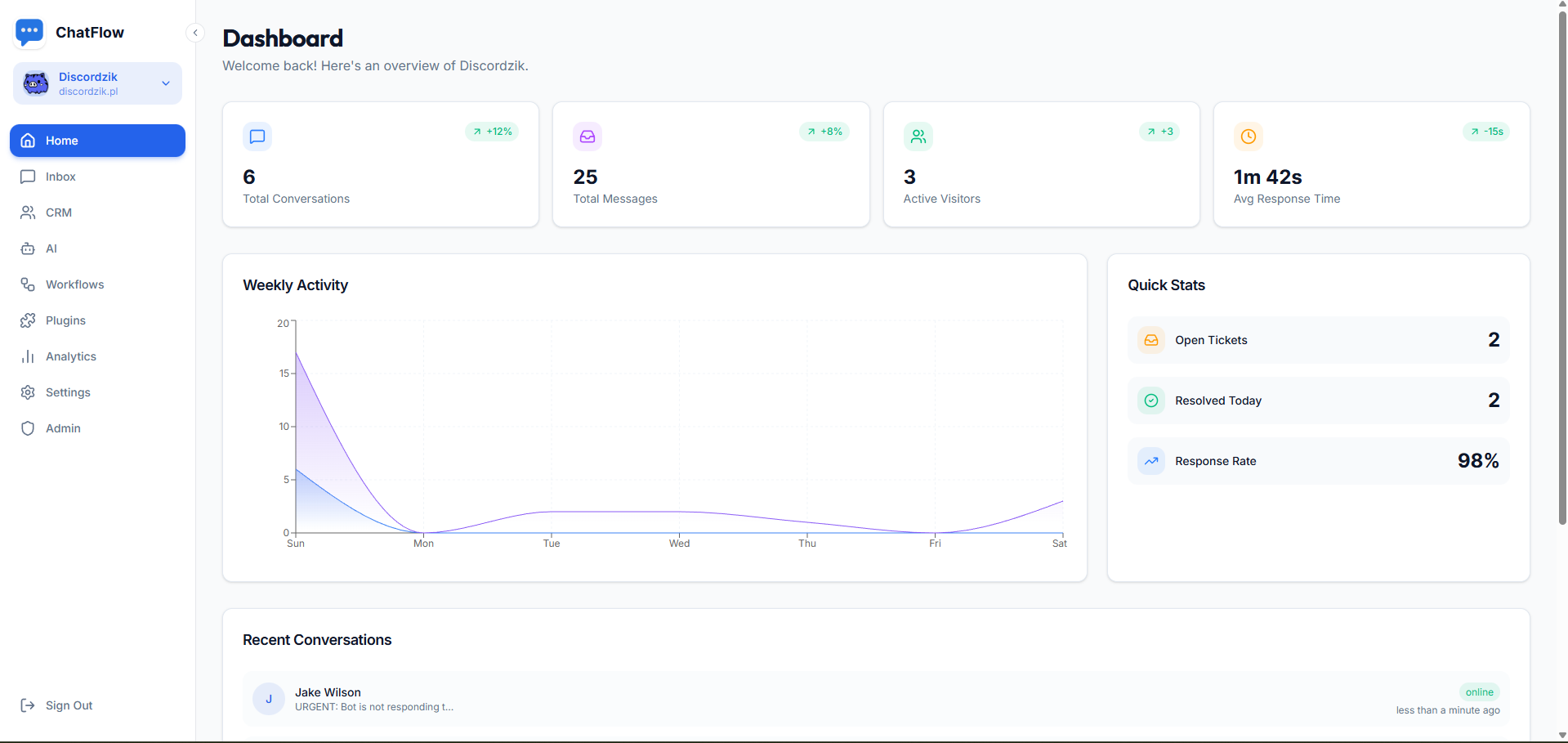Click the Open Tickets stat row
This screenshot has width=1568, height=743.
1317,340
